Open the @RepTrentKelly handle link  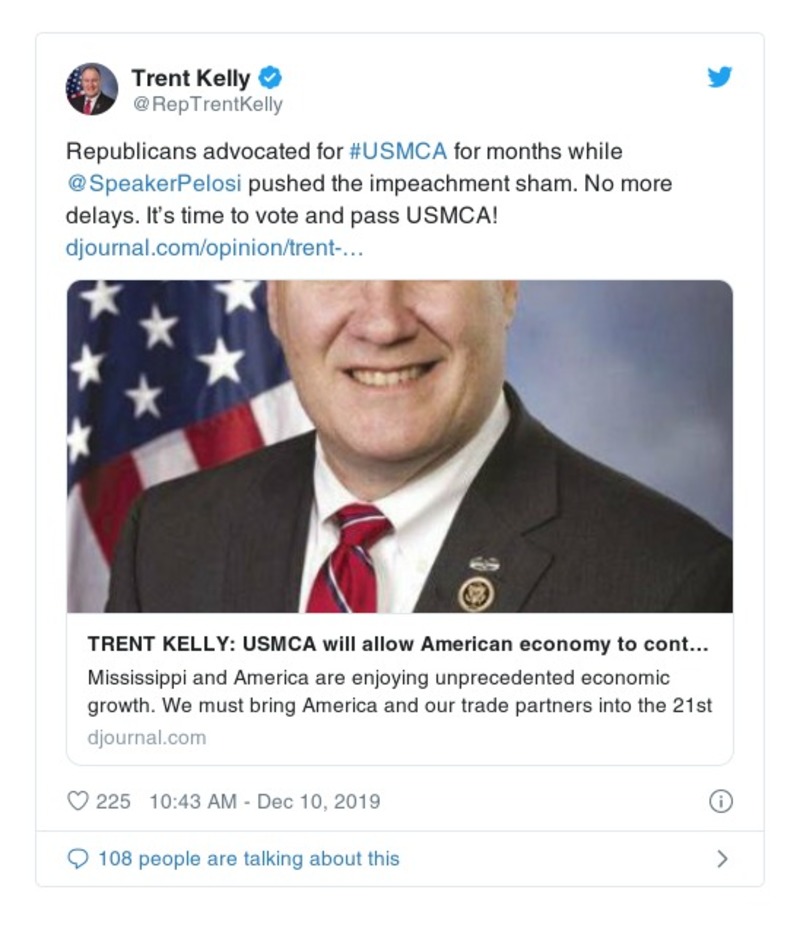click(207, 104)
